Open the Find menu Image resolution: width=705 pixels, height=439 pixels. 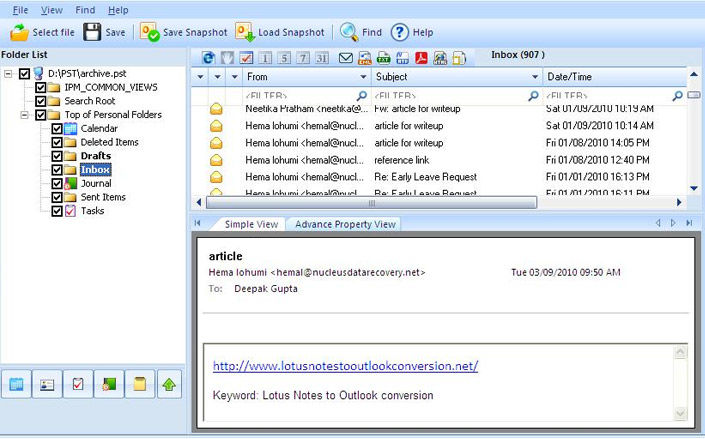pos(85,10)
